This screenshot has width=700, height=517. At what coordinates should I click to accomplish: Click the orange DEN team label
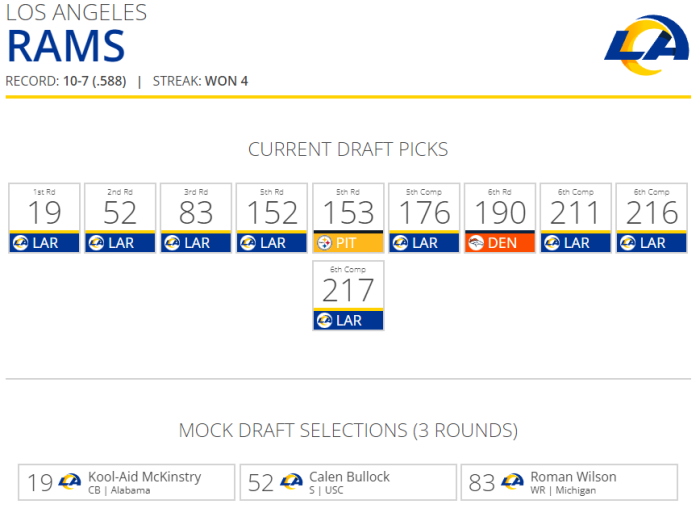[x=502, y=243]
